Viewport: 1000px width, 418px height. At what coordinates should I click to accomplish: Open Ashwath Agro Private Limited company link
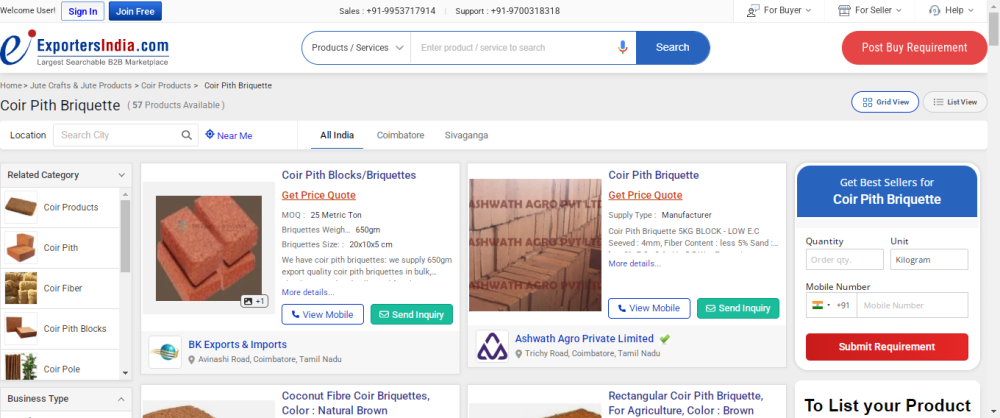584,339
